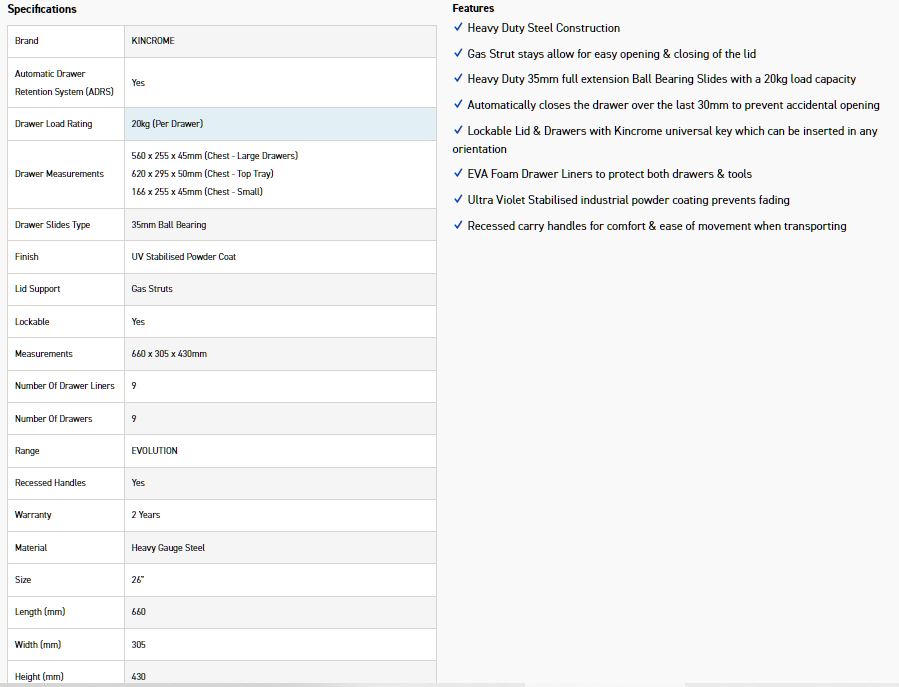
Task: Click the checkmark beside Recessed carry handles
Action: [458, 226]
